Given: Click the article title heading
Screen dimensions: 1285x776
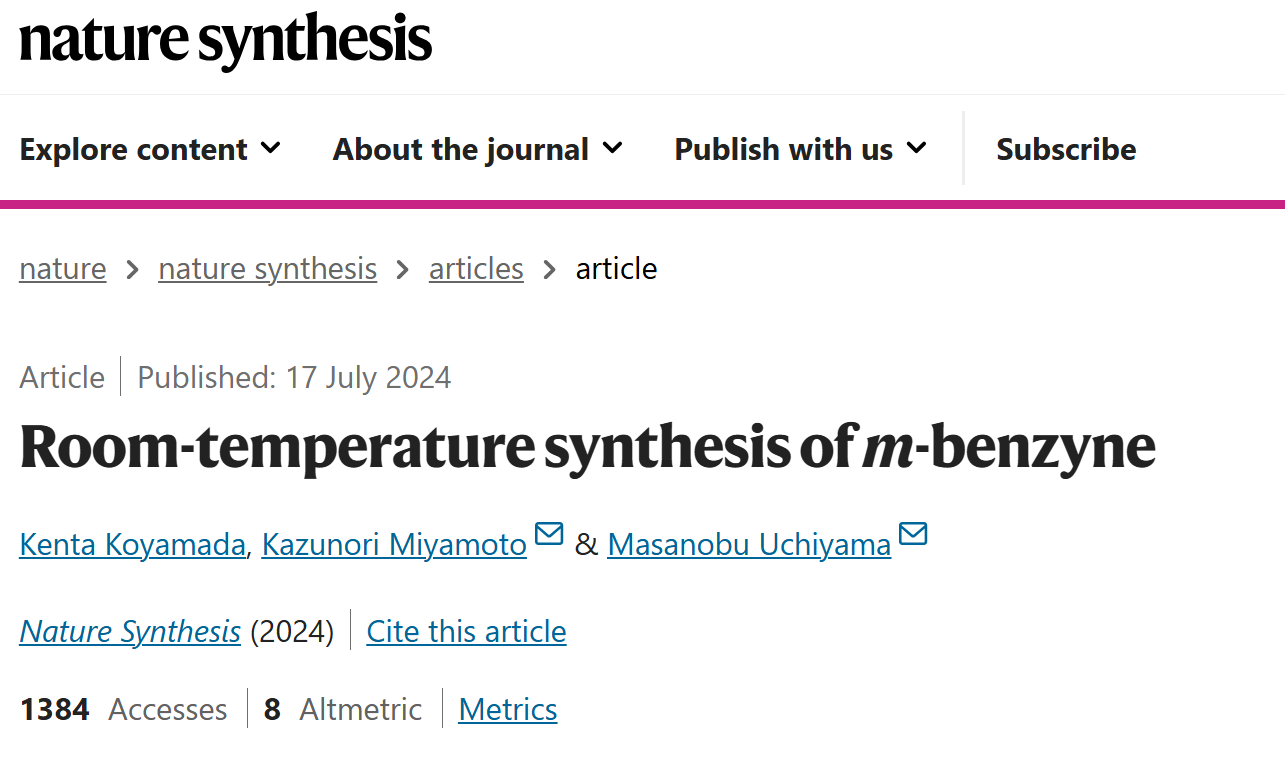Looking at the screenshot, I should [587, 446].
